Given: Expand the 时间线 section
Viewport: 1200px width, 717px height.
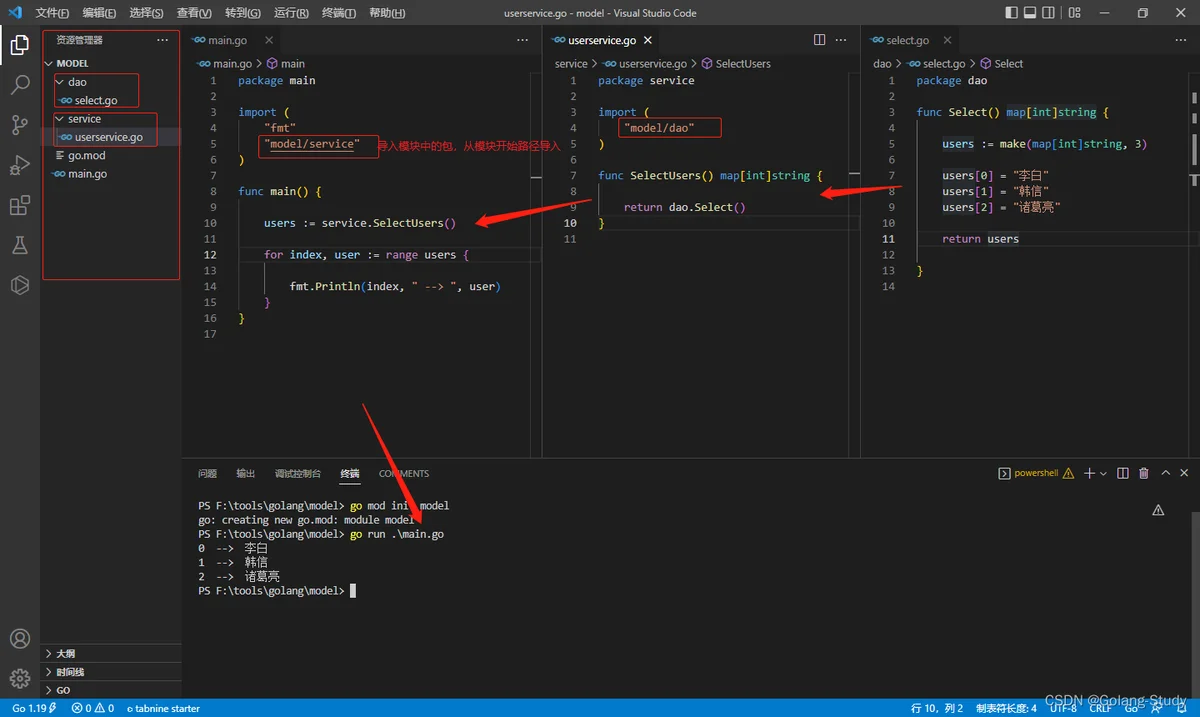Looking at the screenshot, I should pos(111,672).
